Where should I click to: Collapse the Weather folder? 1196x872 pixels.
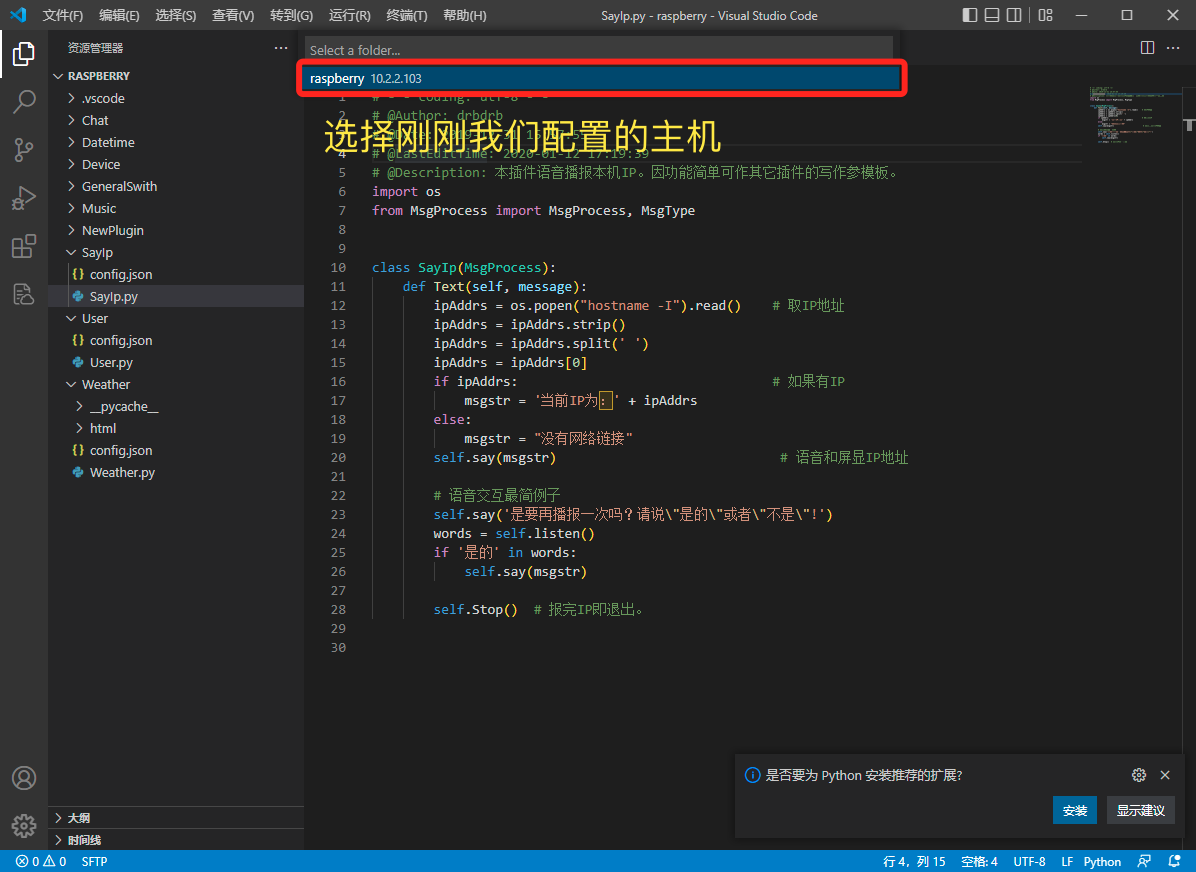(x=175, y=385)
